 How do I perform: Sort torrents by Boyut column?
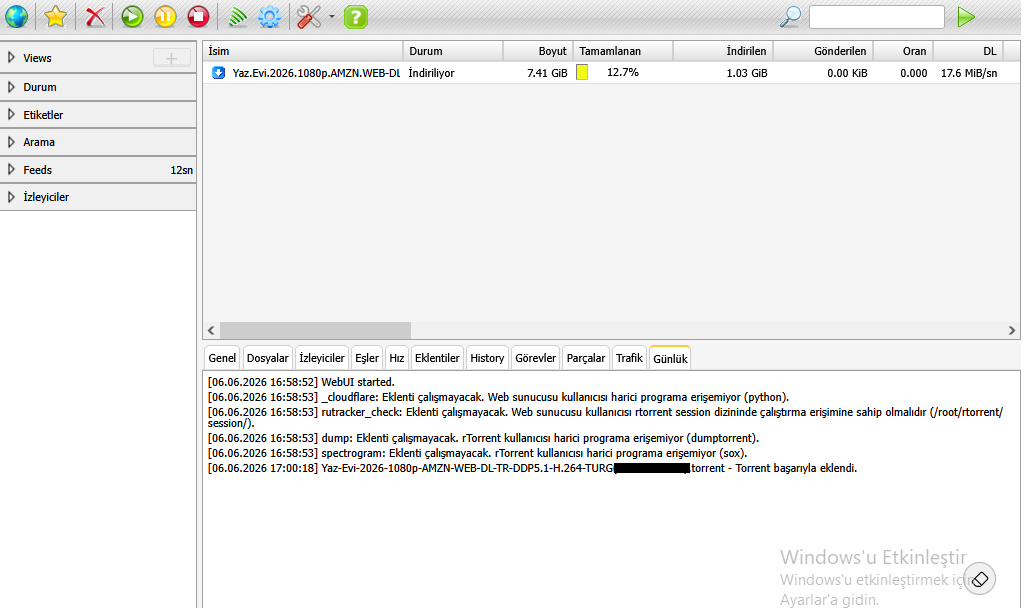tap(538, 51)
